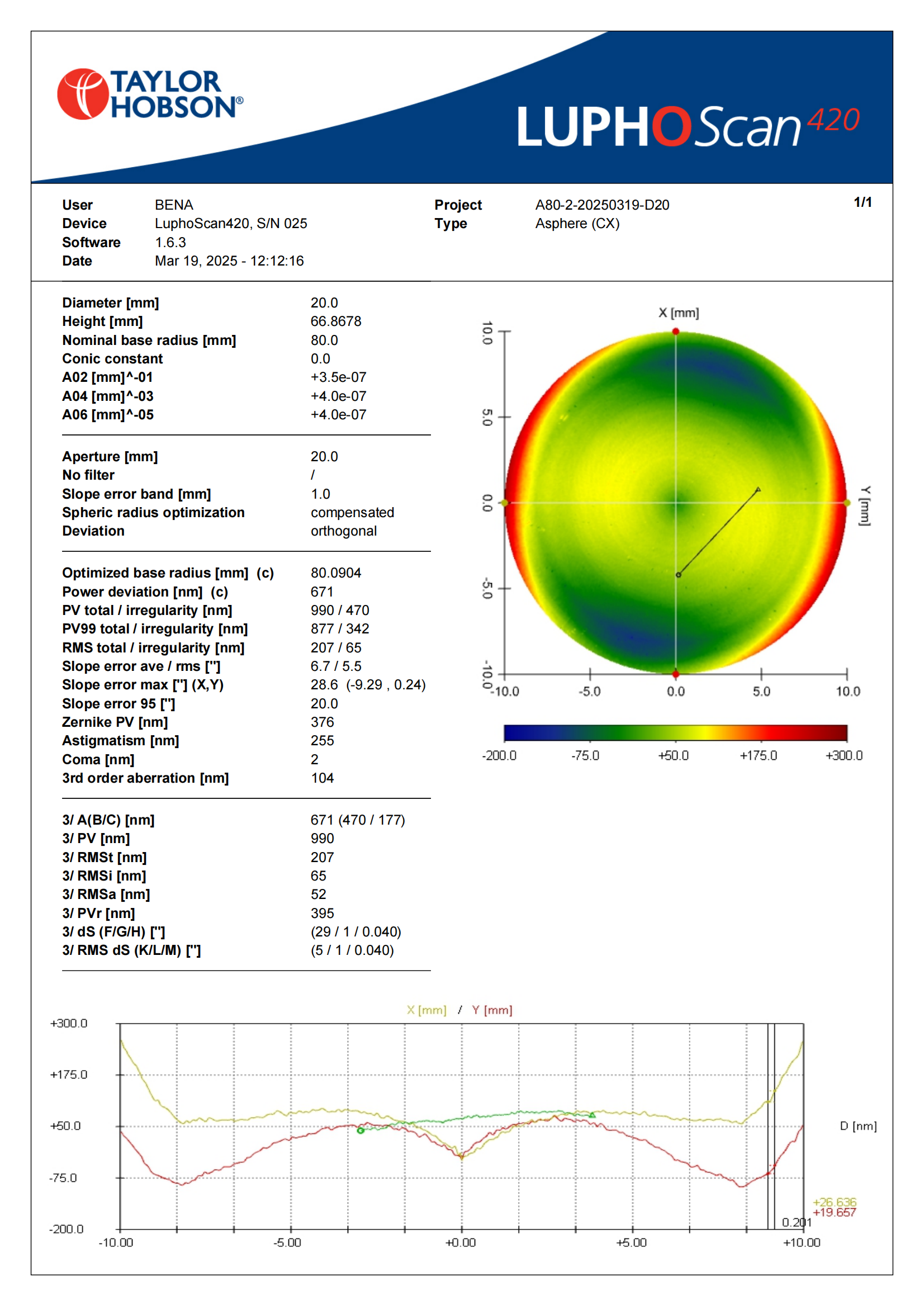Click the Y [mm] legend label above profile plot
The image size is (924, 1306).
pyautogui.click(x=492, y=1010)
